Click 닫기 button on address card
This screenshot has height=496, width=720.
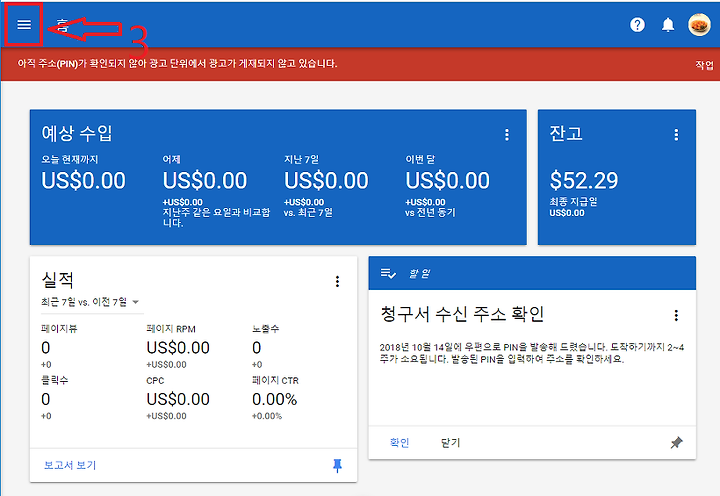pyautogui.click(x=450, y=442)
